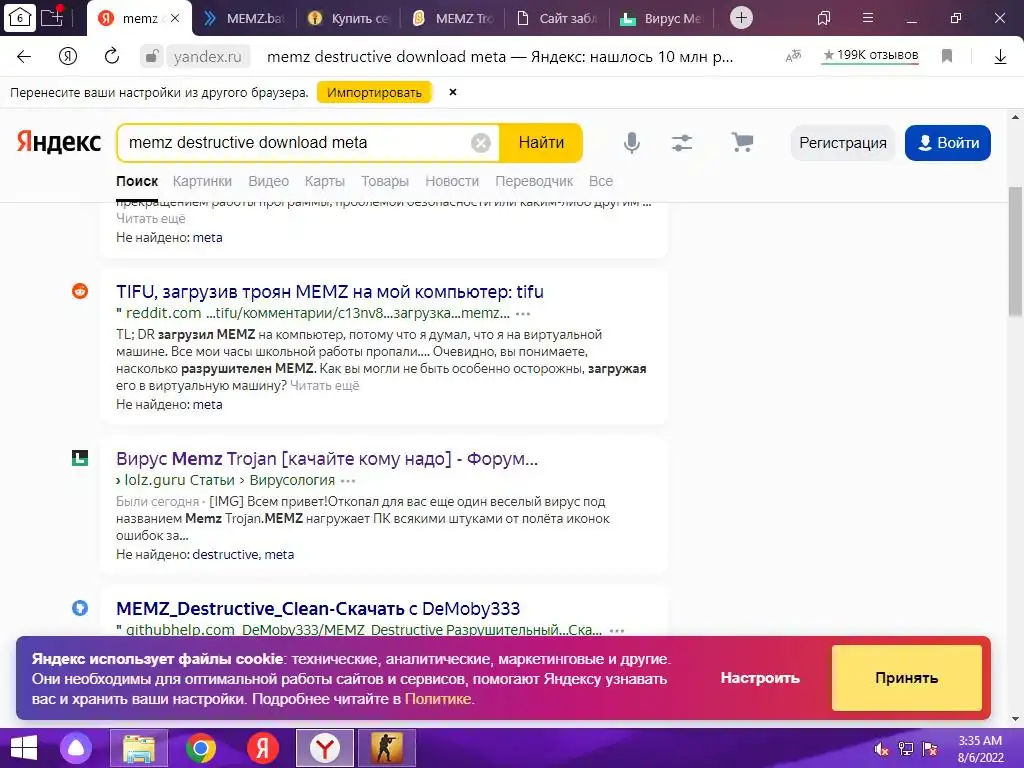Open more options dots for lolz.guru result
1024x768 pixels.
[348, 481]
